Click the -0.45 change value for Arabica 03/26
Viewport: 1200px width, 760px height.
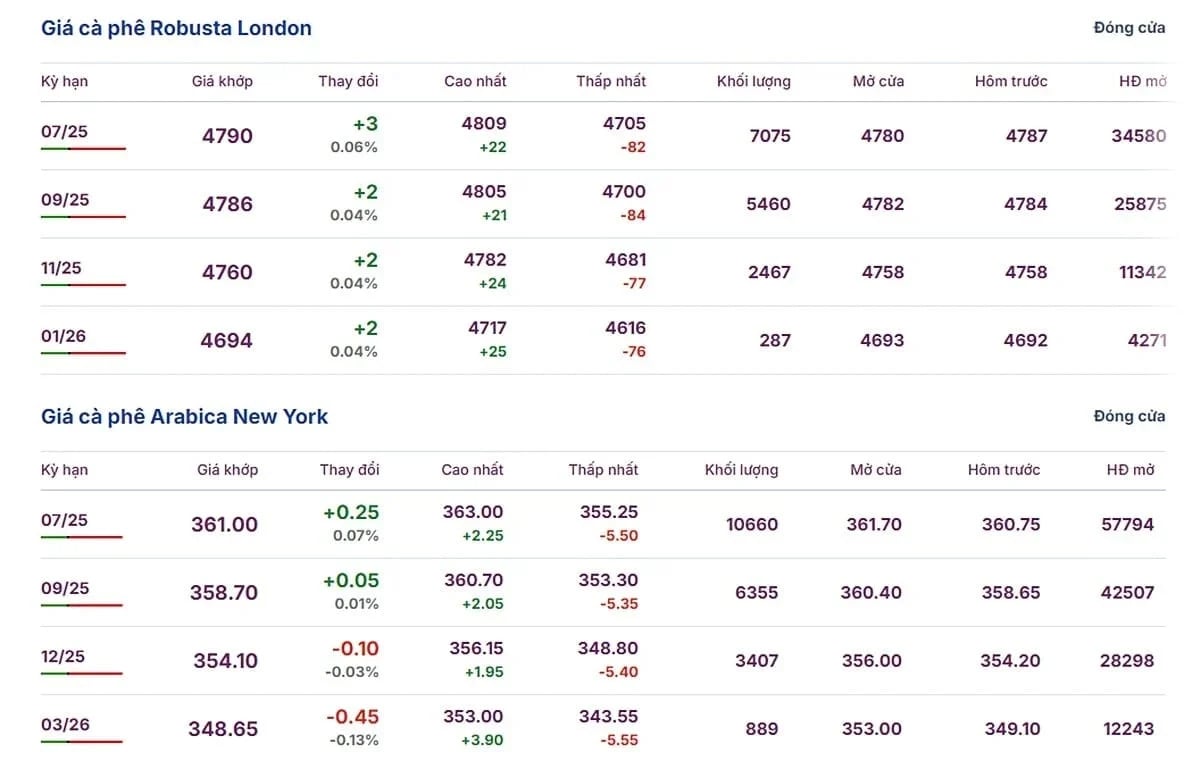[352, 717]
